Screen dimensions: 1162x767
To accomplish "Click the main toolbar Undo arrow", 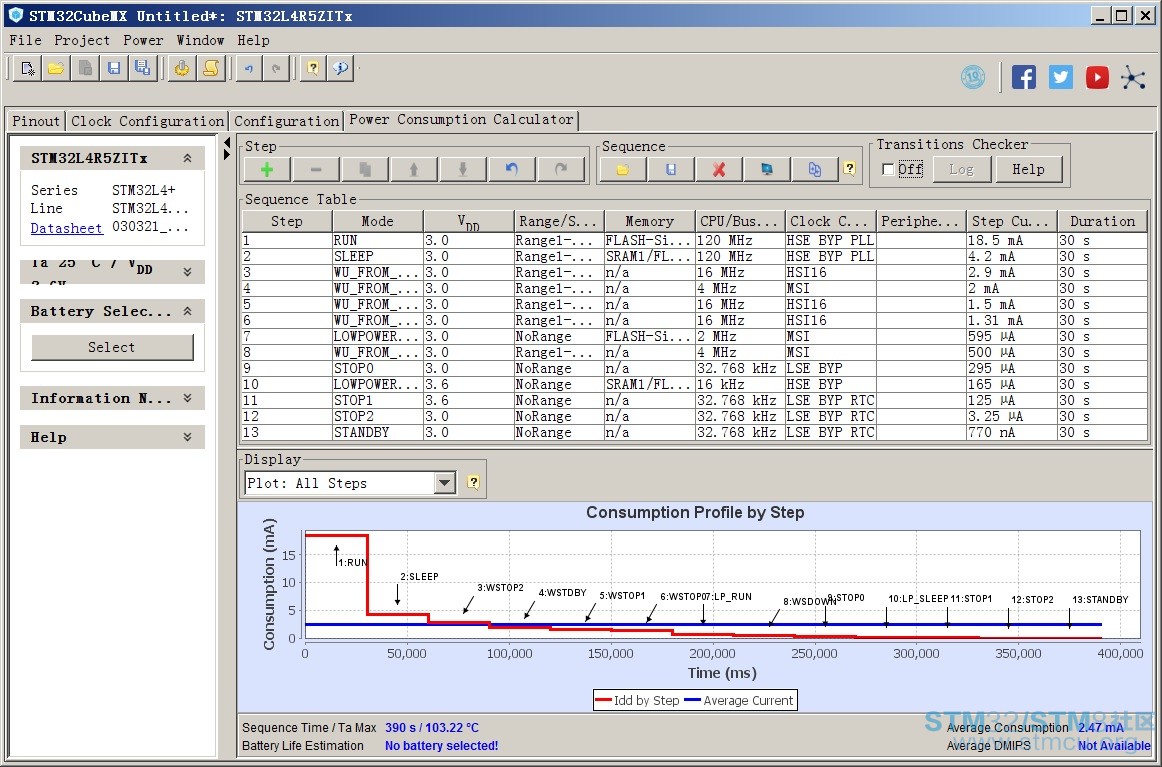I will [249, 69].
